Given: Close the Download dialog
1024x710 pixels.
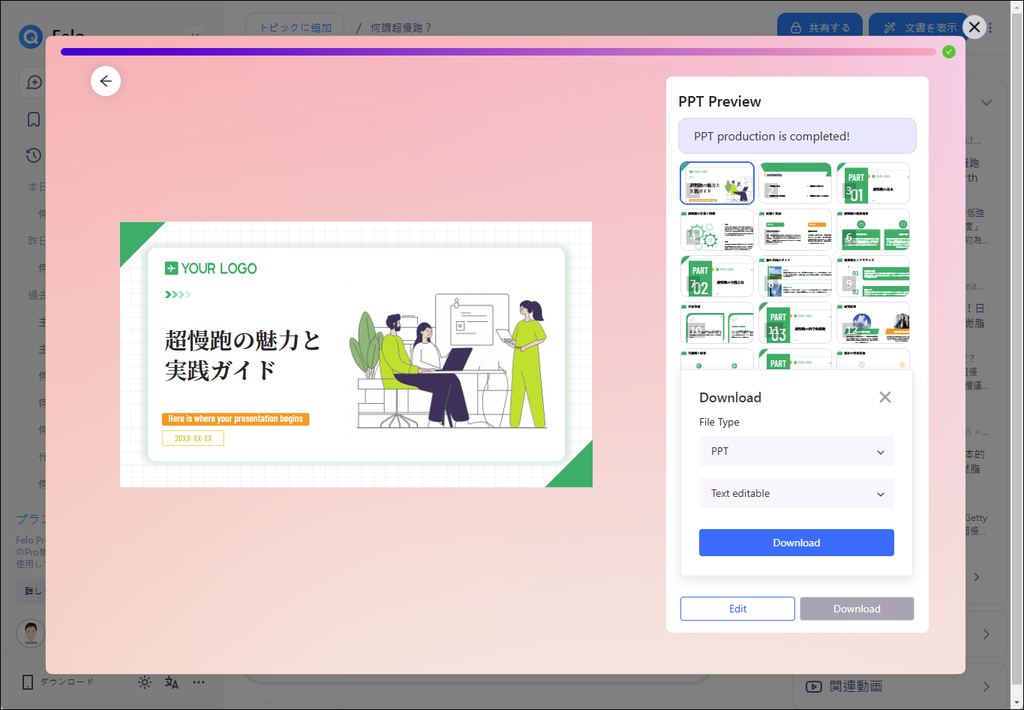Looking at the screenshot, I should point(885,396).
